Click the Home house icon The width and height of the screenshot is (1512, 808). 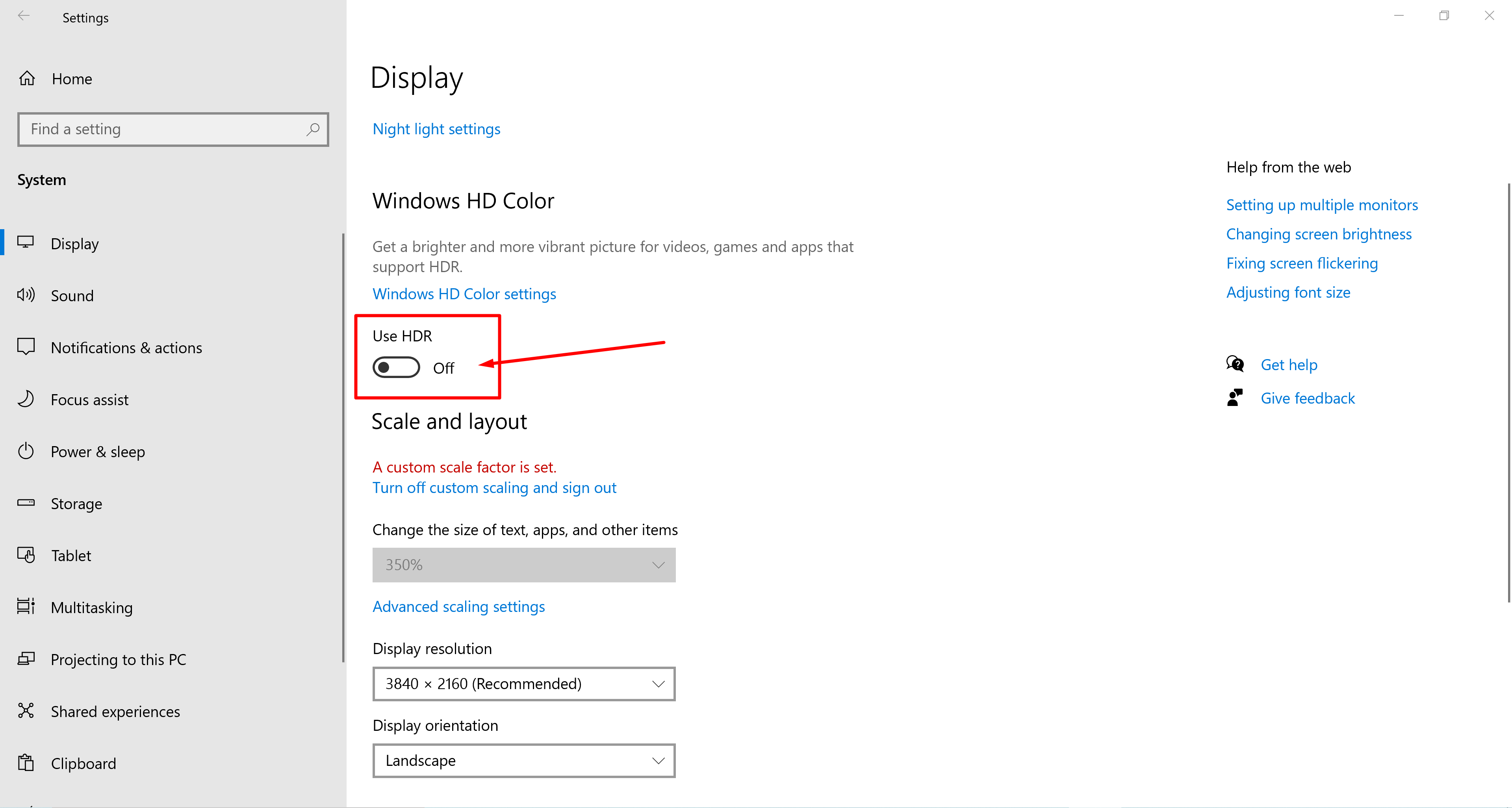27,78
